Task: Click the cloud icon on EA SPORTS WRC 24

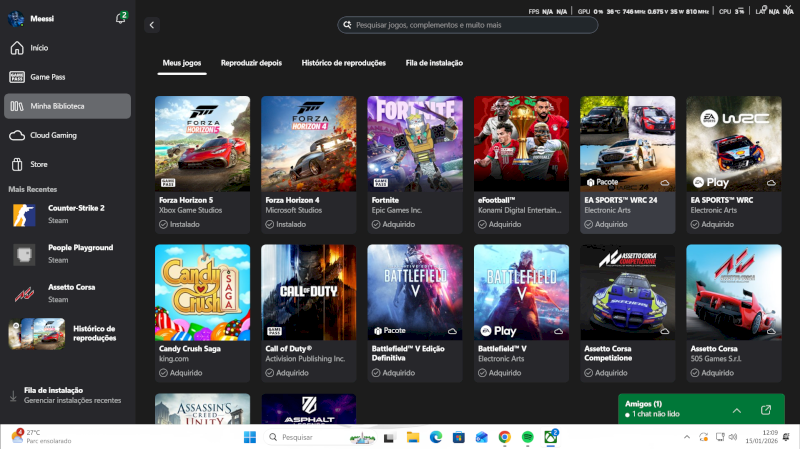Action: point(665,183)
